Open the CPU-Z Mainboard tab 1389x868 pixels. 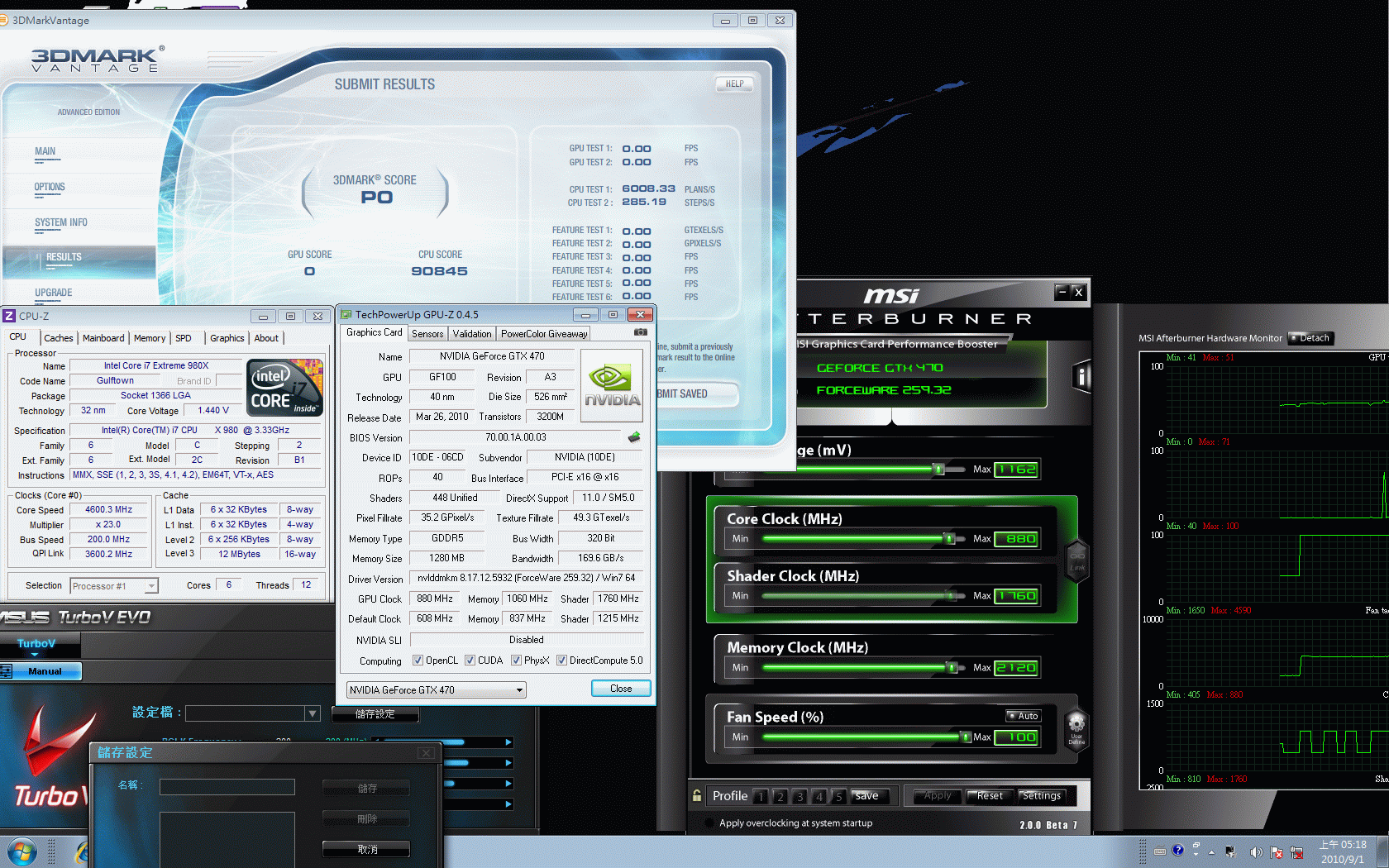[103, 338]
